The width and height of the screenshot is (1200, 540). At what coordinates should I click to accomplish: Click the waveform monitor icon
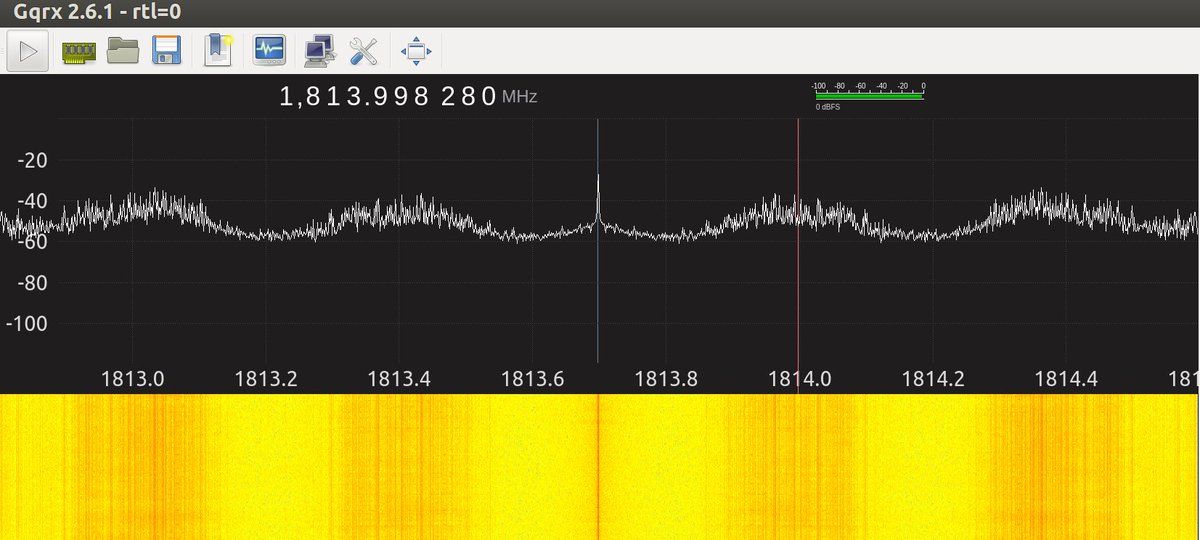(x=269, y=50)
